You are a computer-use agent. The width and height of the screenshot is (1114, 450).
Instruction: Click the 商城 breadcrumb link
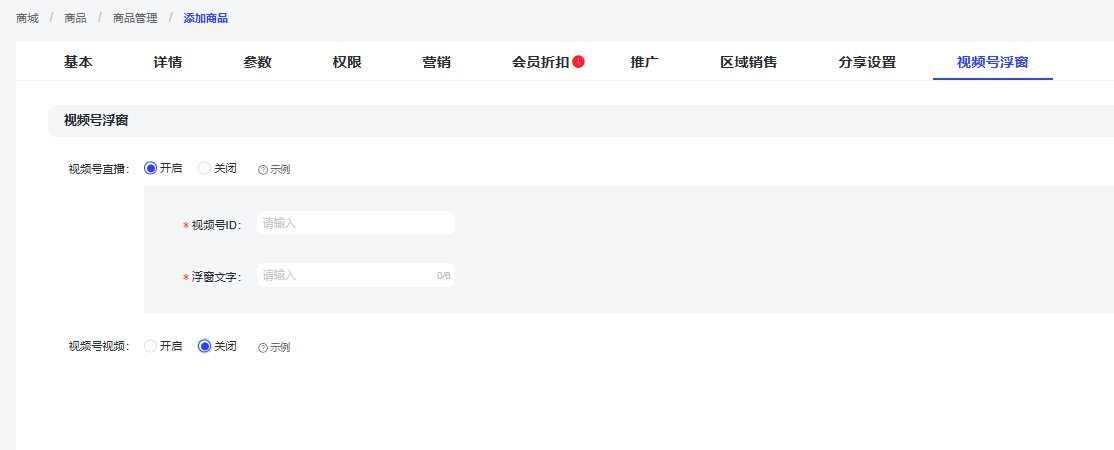click(27, 18)
